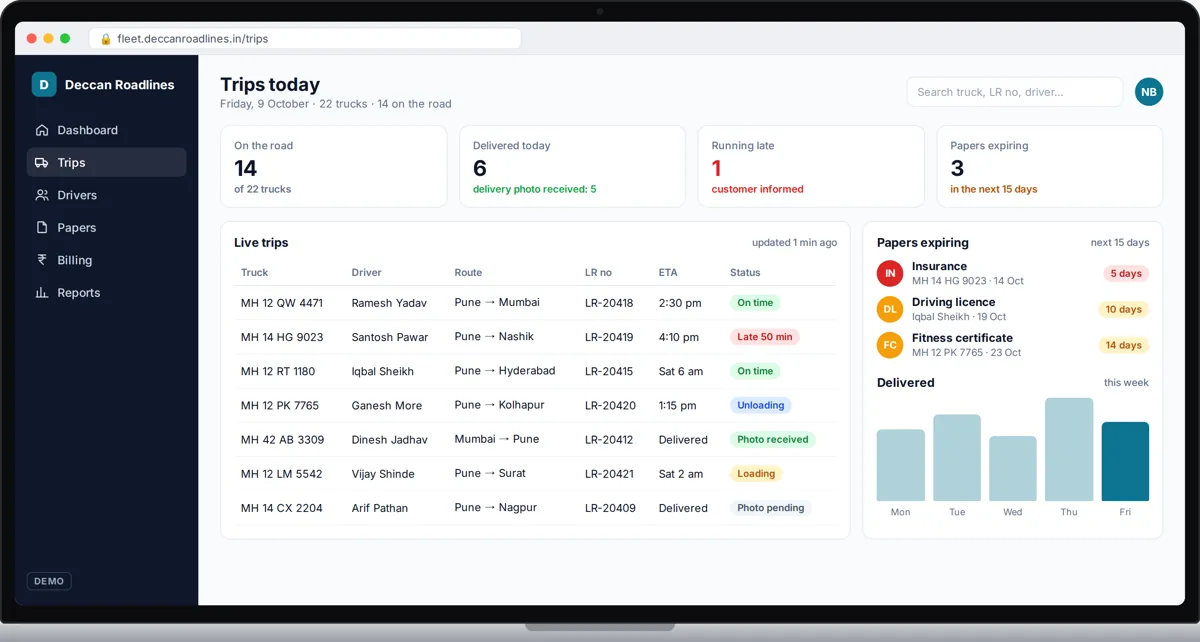Select Trips in the sidebar

[106, 162]
